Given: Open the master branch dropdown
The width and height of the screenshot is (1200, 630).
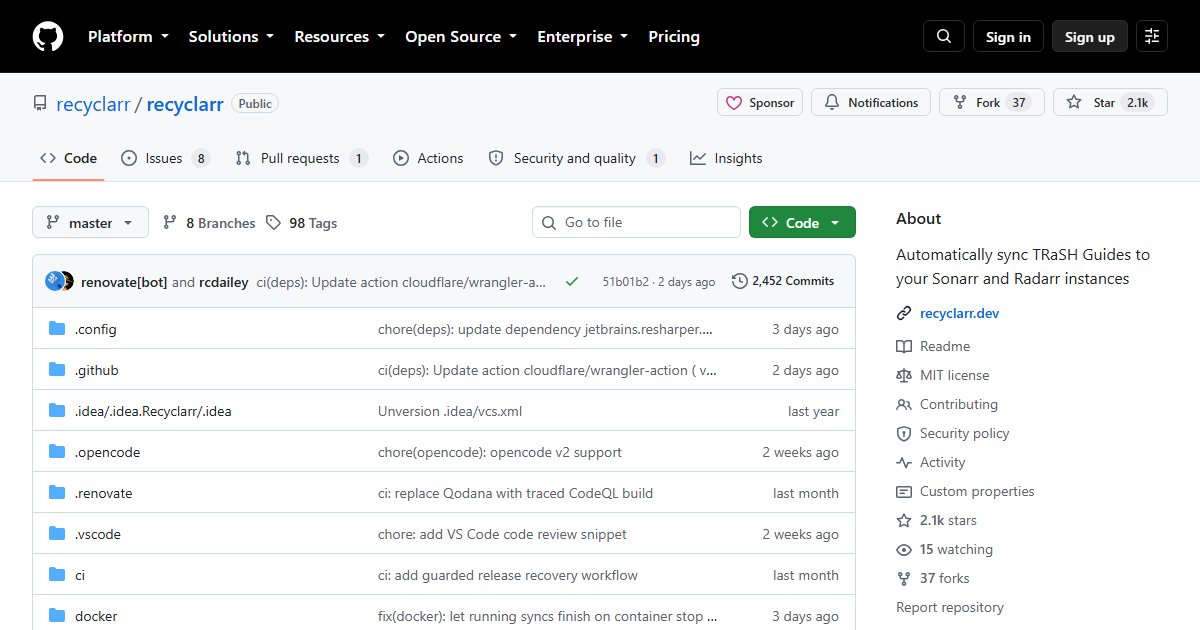Looking at the screenshot, I should click(x=90, y=223).
